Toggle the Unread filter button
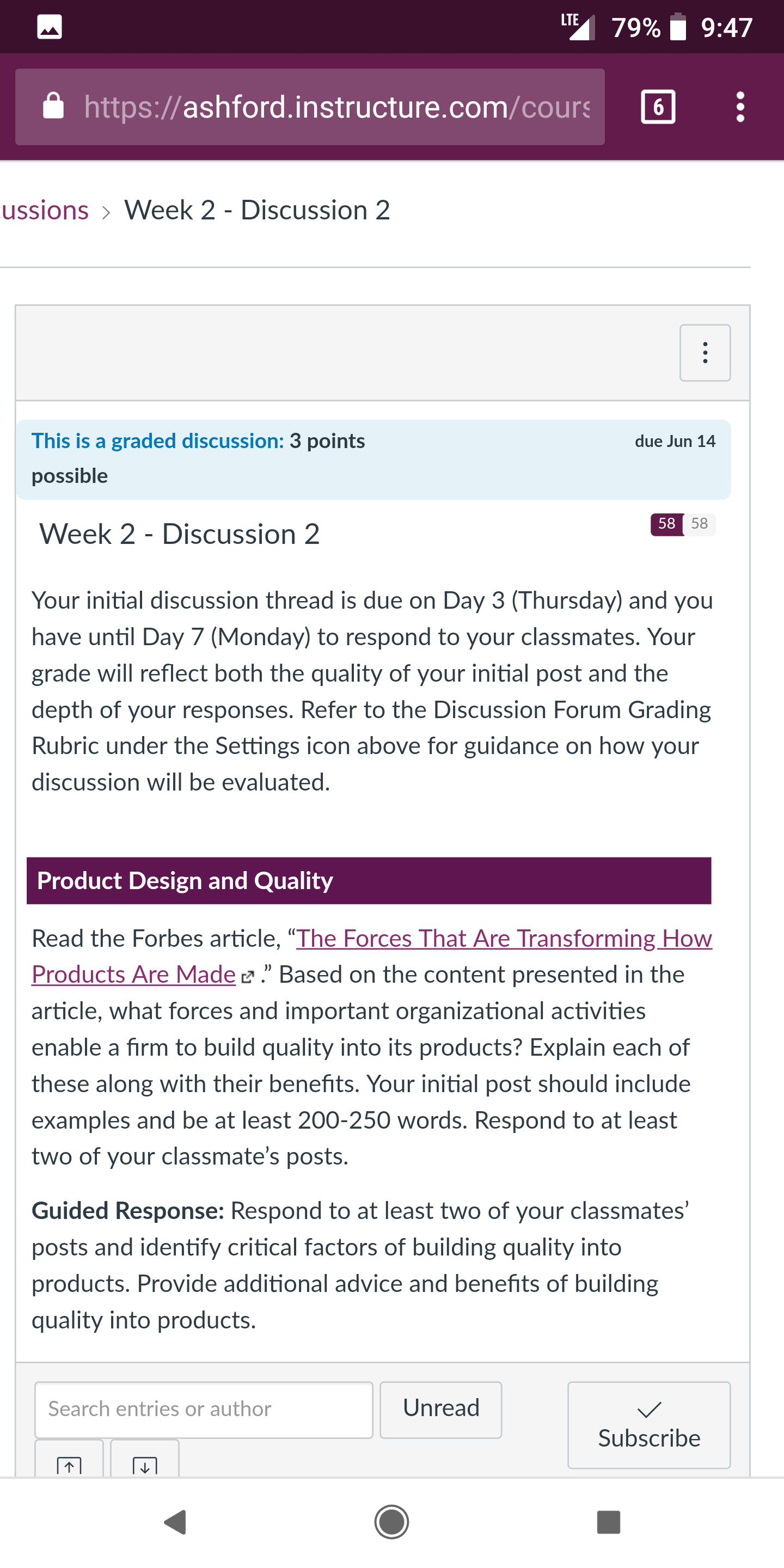The image size is (784, 1568). coord(440,1410)
